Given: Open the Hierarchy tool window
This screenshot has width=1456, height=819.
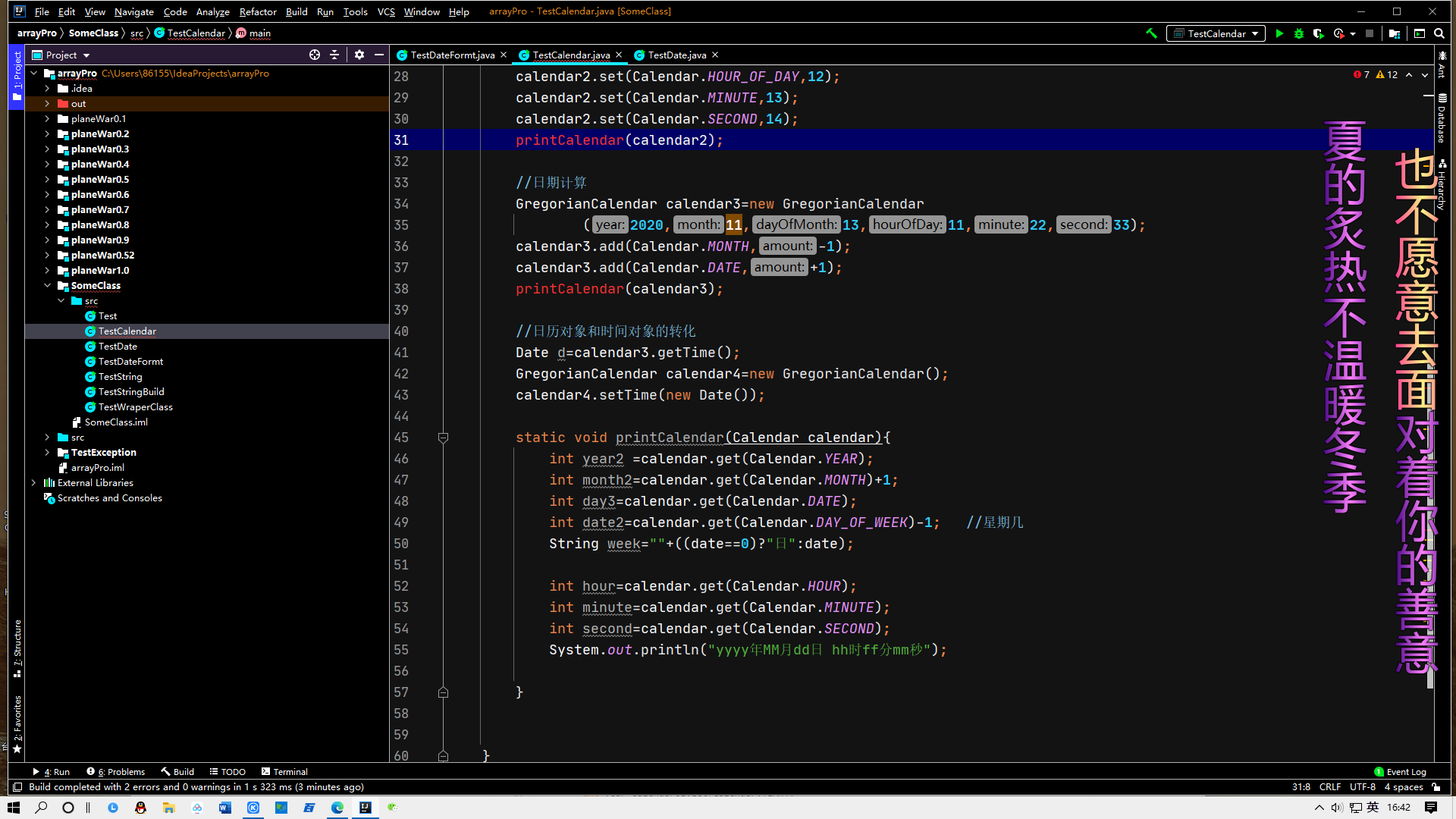Looking at the screenshot, I should point(1442,184).
